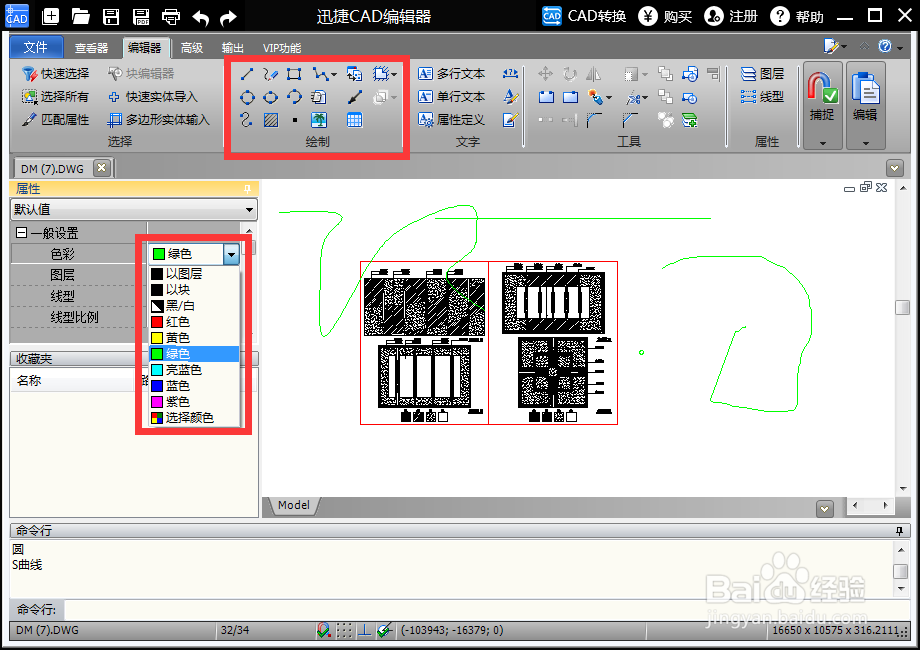920x650 pixels.
Task: Click the Redo arrow icon
Action: [x=228, y=18]
